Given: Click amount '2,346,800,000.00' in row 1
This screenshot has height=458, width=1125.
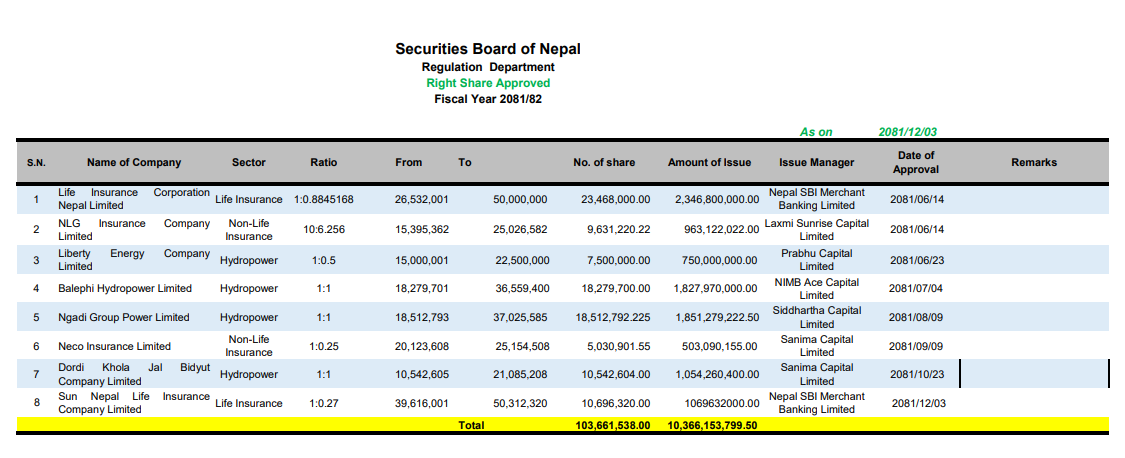Looking at the screenshot, I should tap(716, 199).
